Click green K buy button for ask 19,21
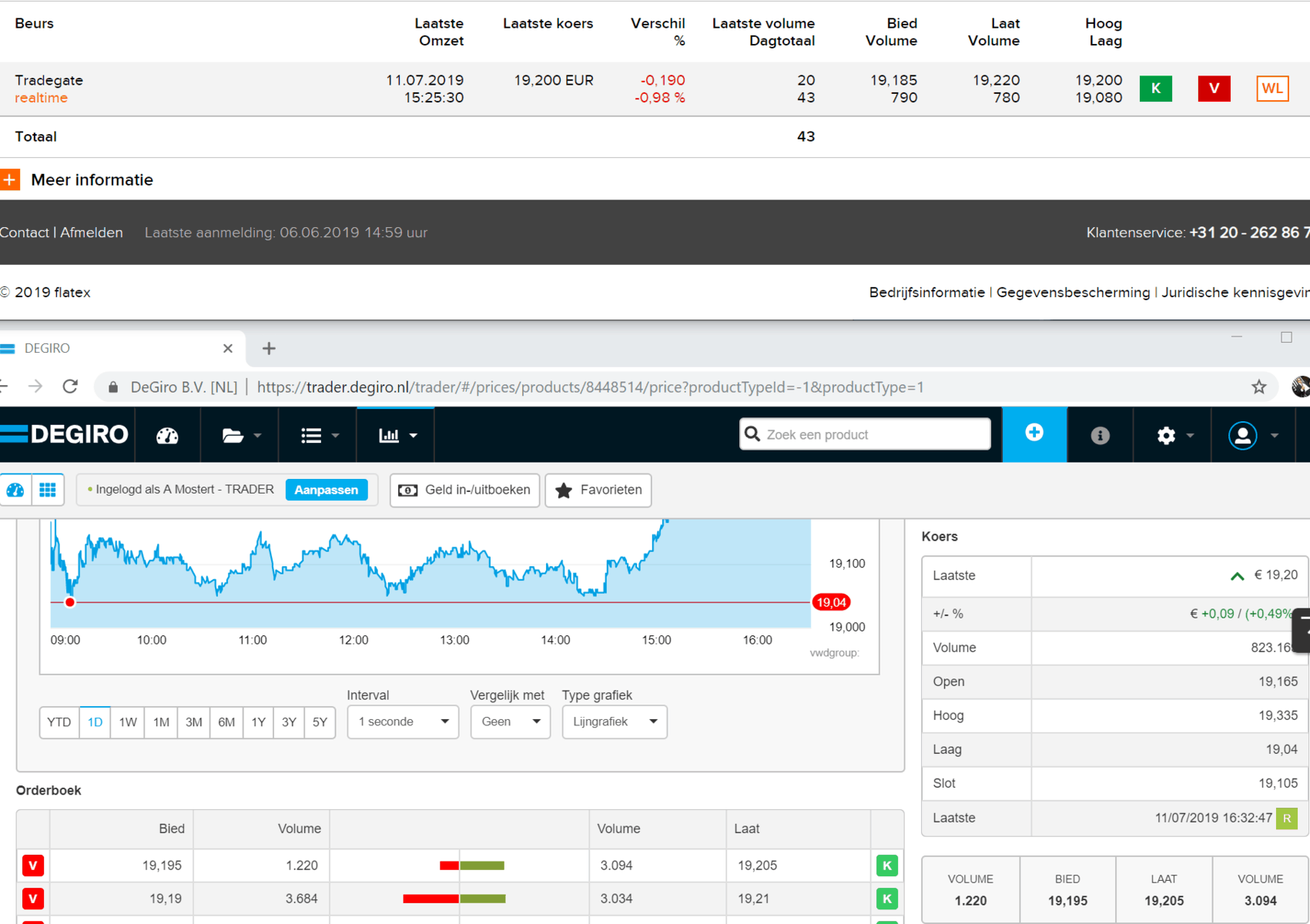 coord(887,899)
